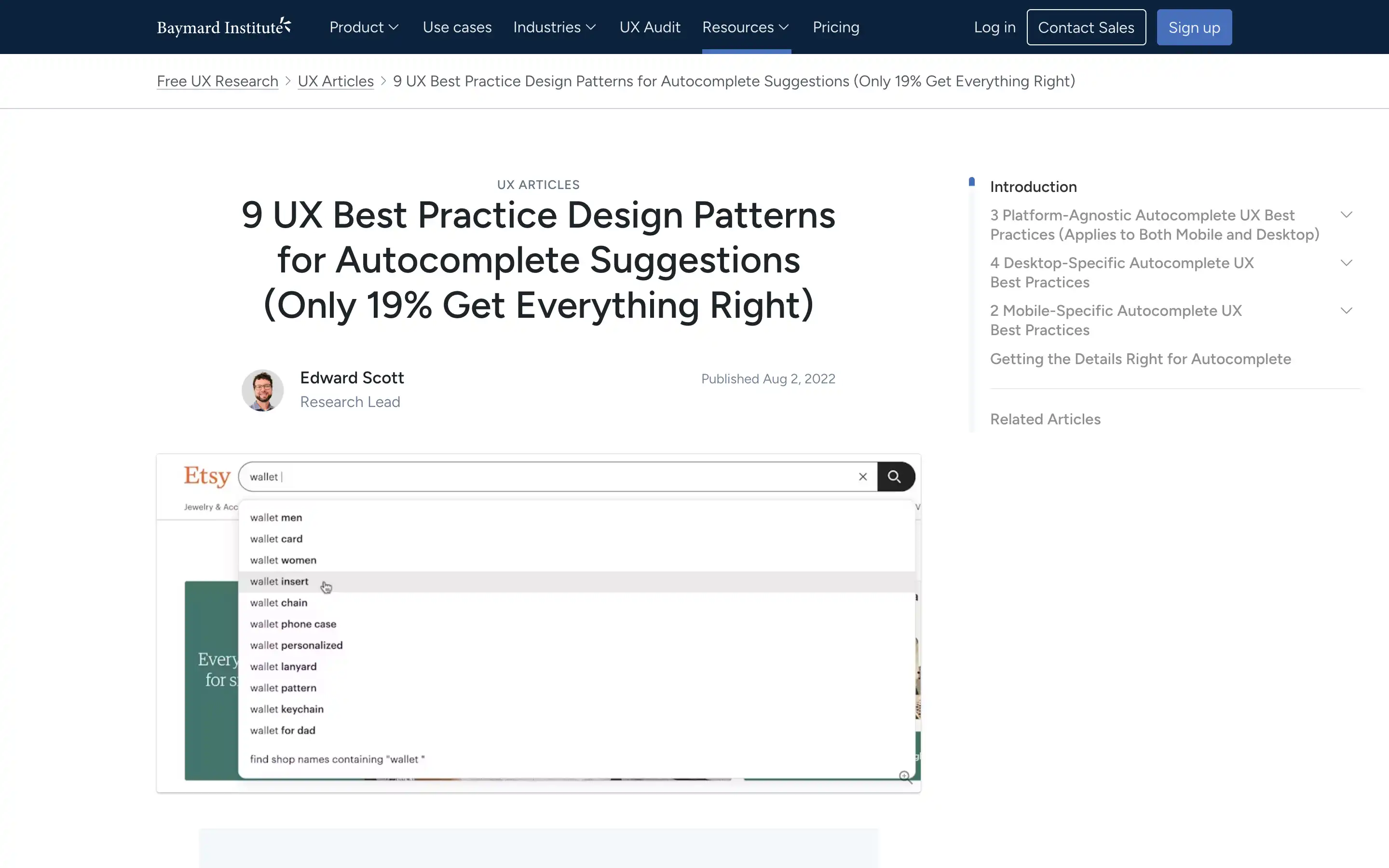
Task: Go to 2 Mobile-Specific Autocomplete section
Action: (1116, 320)
